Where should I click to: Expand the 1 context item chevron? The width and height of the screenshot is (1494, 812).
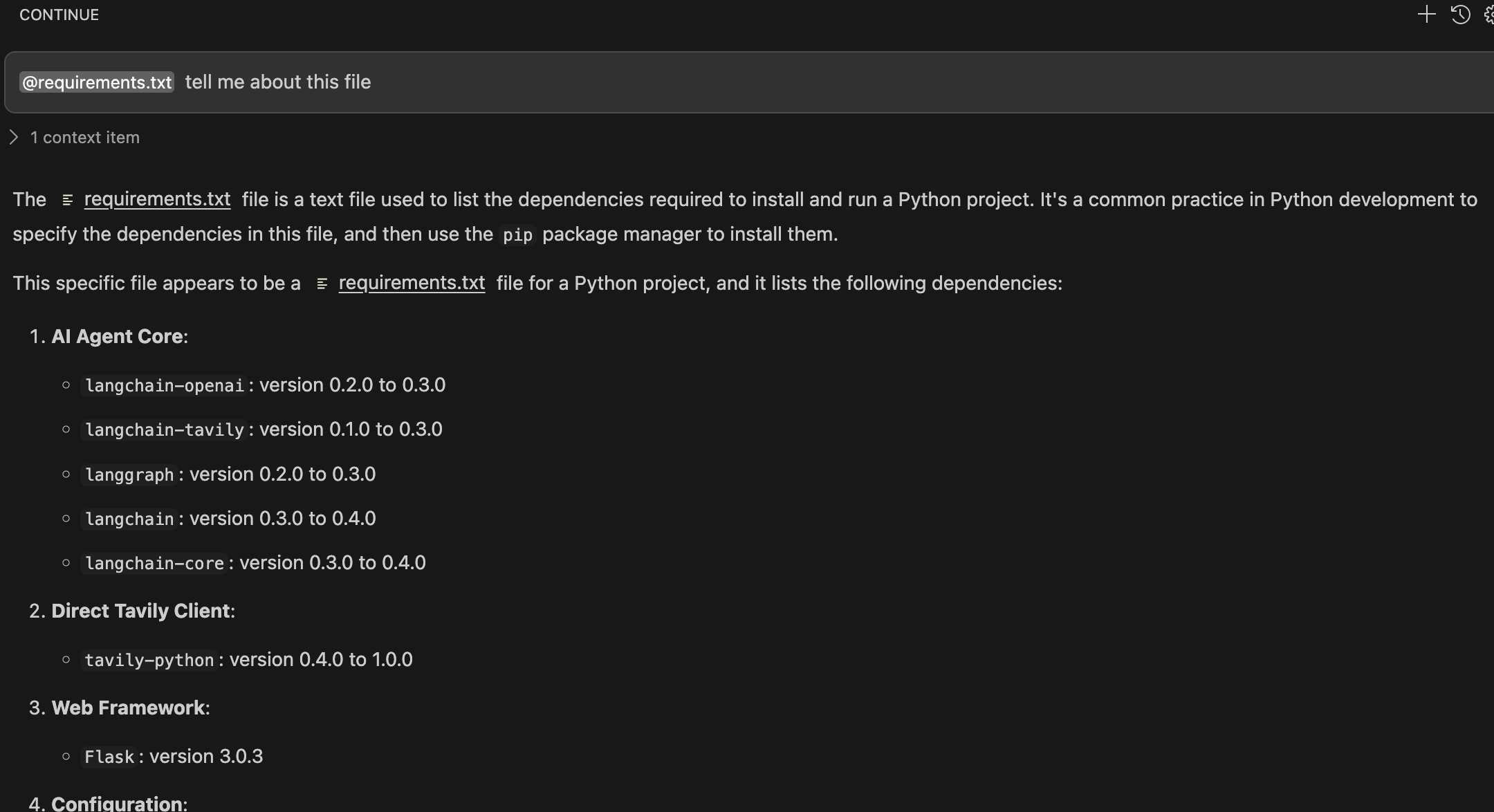coord(14,137)
